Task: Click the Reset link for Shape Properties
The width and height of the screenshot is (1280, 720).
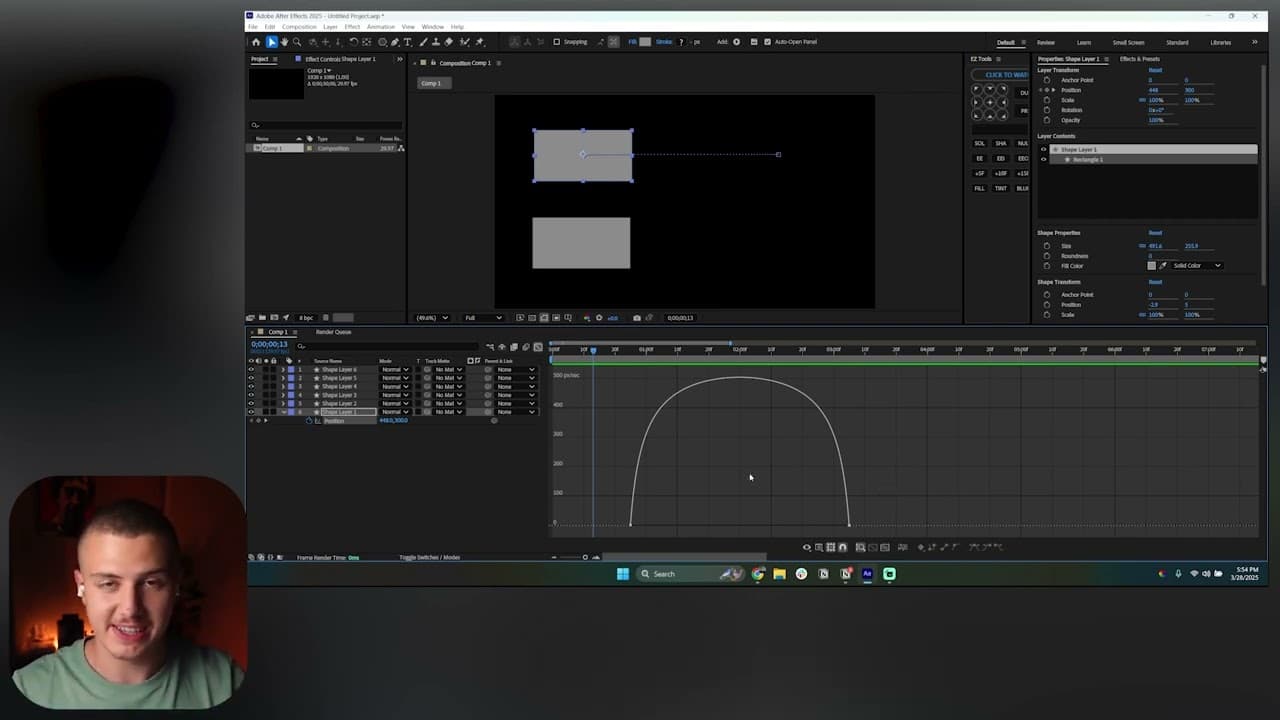Action: (1155, 232)
